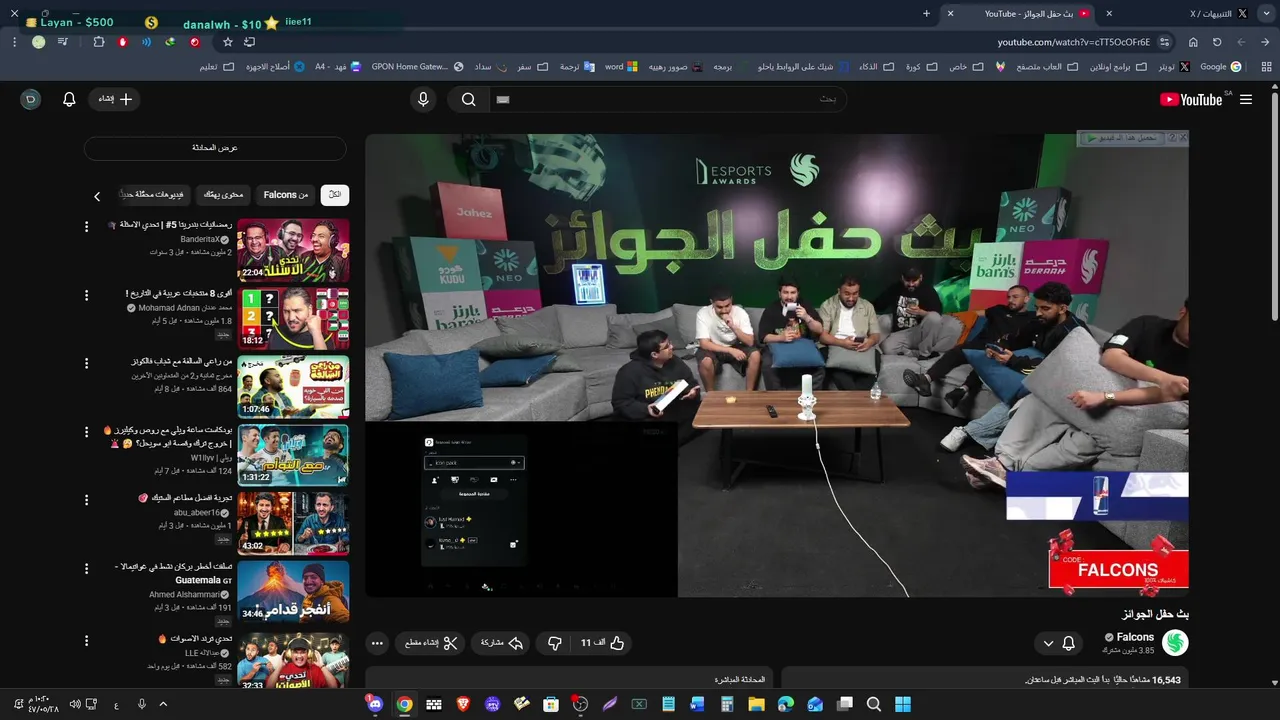Select the الكل filter chip

point(335,195)
